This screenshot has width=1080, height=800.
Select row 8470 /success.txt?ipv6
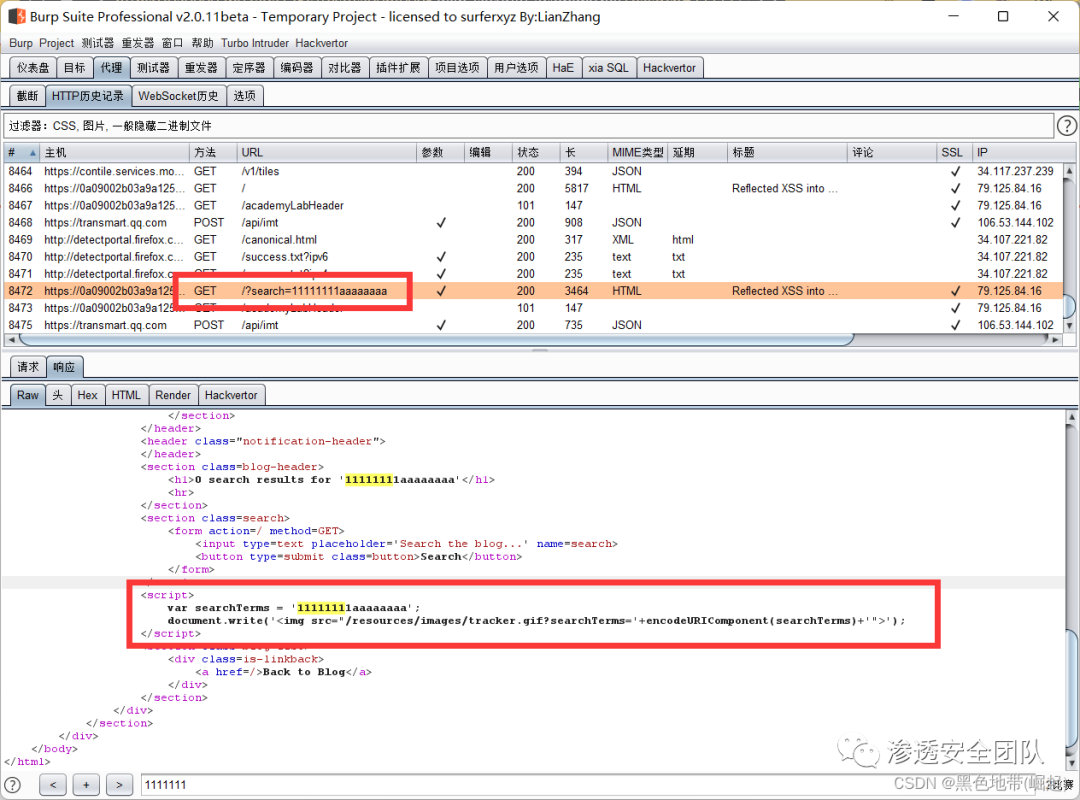(533, 257)
